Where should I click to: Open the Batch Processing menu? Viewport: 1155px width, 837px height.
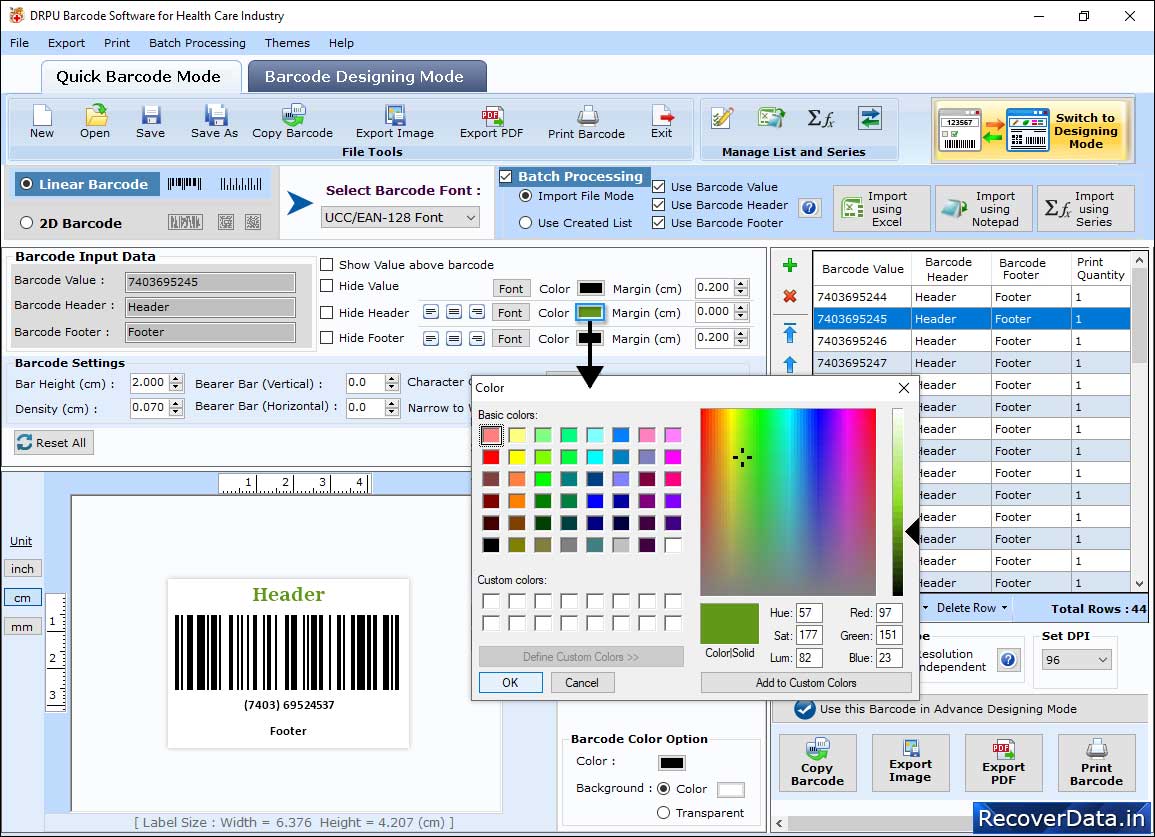197,43
